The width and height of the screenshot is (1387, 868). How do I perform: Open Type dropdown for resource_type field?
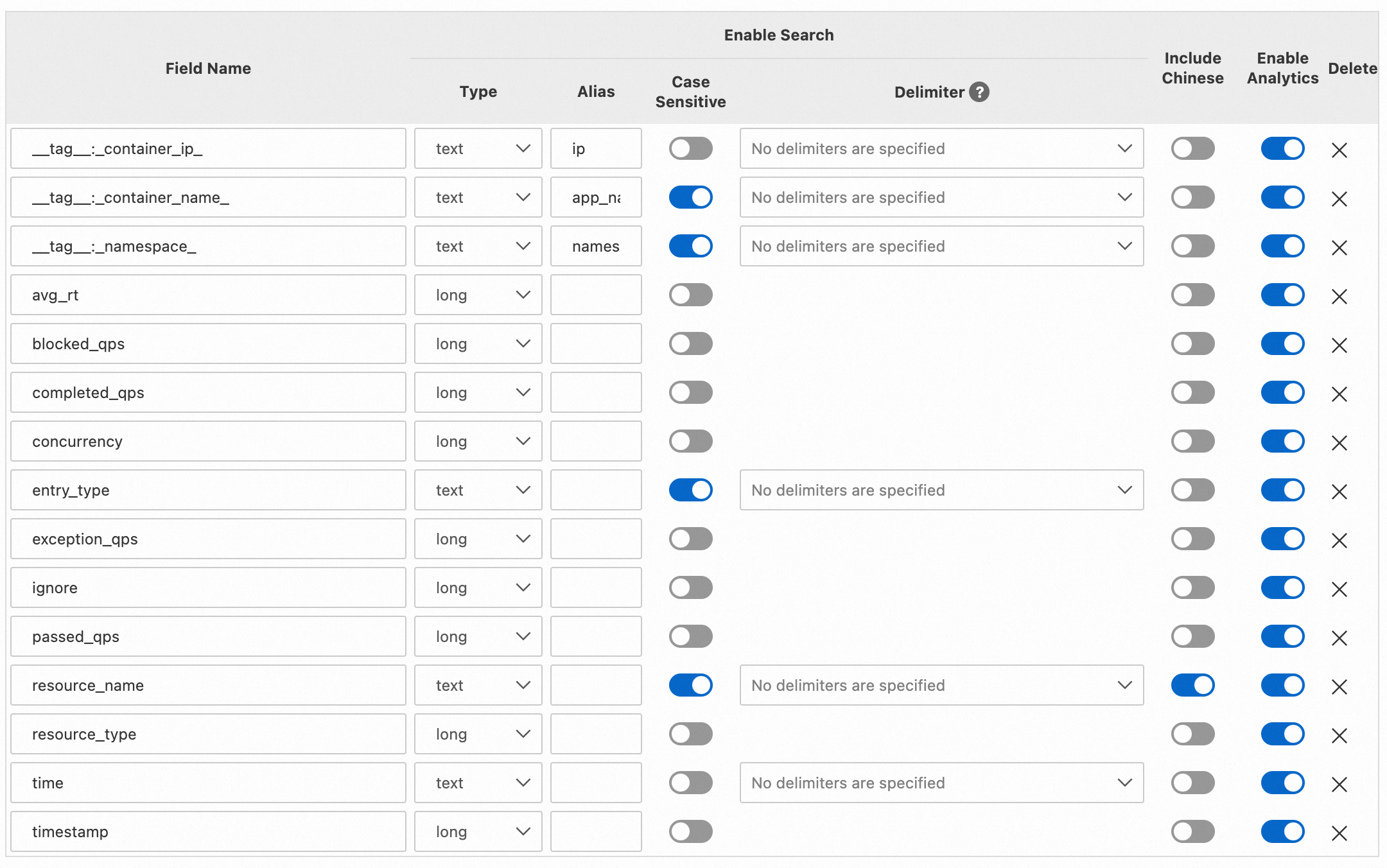point(478,734)
